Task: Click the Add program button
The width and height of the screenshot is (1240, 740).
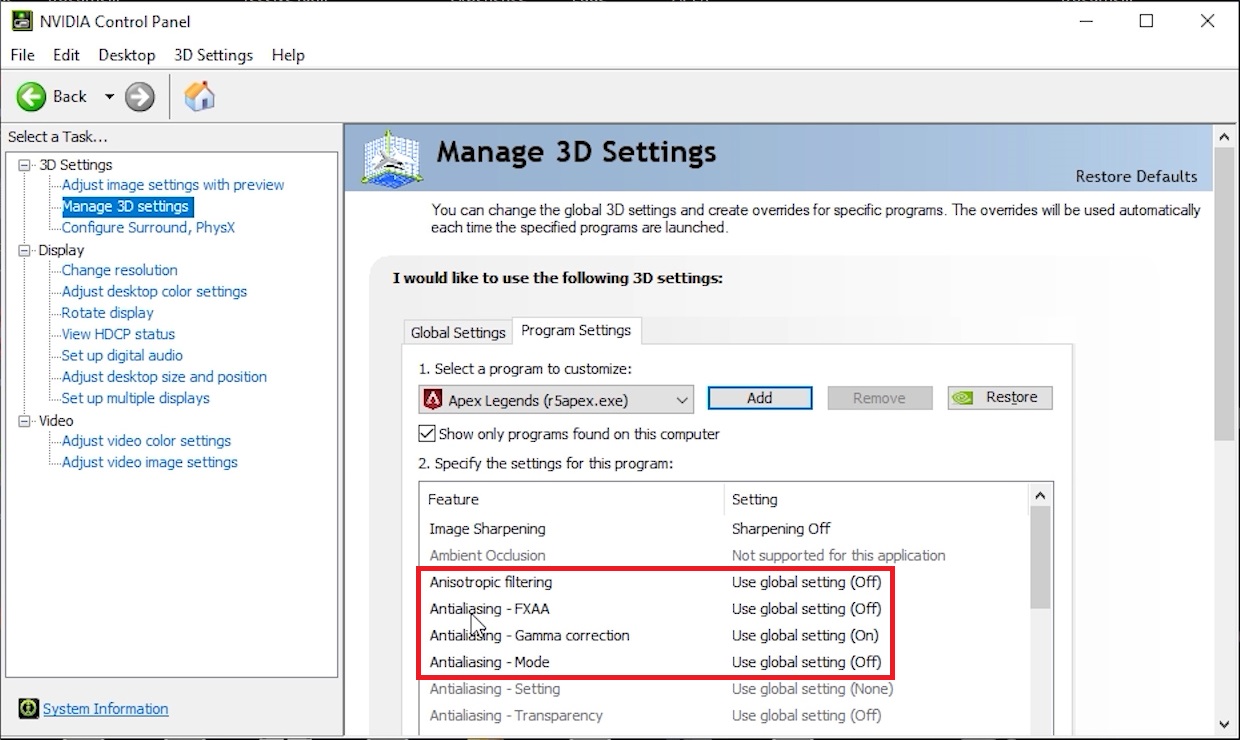Action: (x=759, y=398)
